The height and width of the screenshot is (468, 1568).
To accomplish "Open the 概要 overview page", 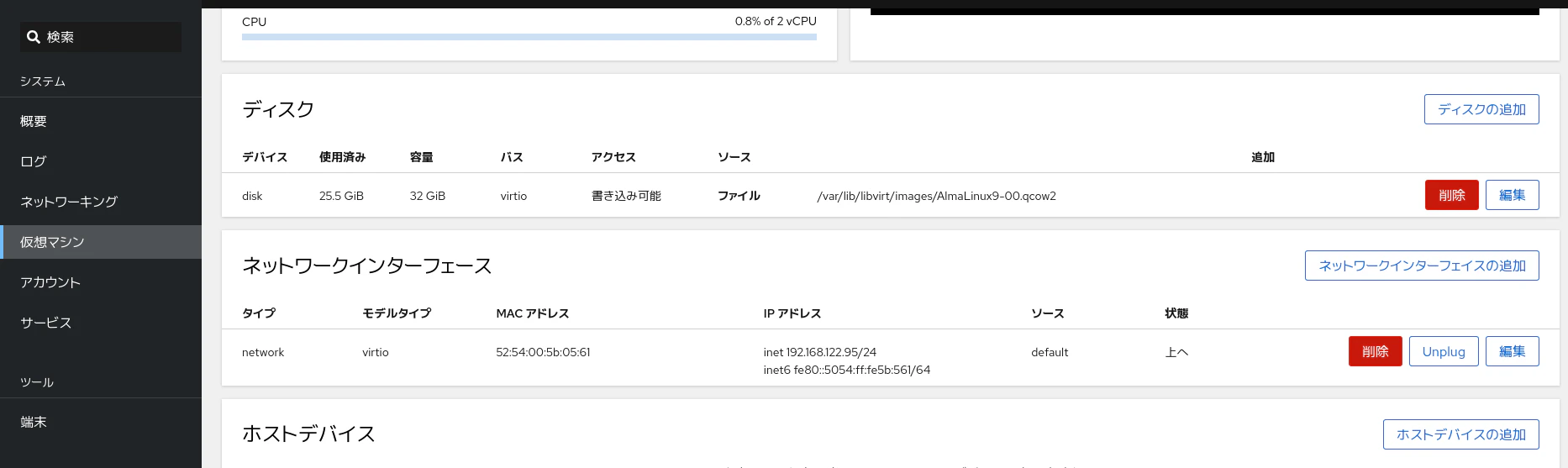I will [x=101, y=121].
